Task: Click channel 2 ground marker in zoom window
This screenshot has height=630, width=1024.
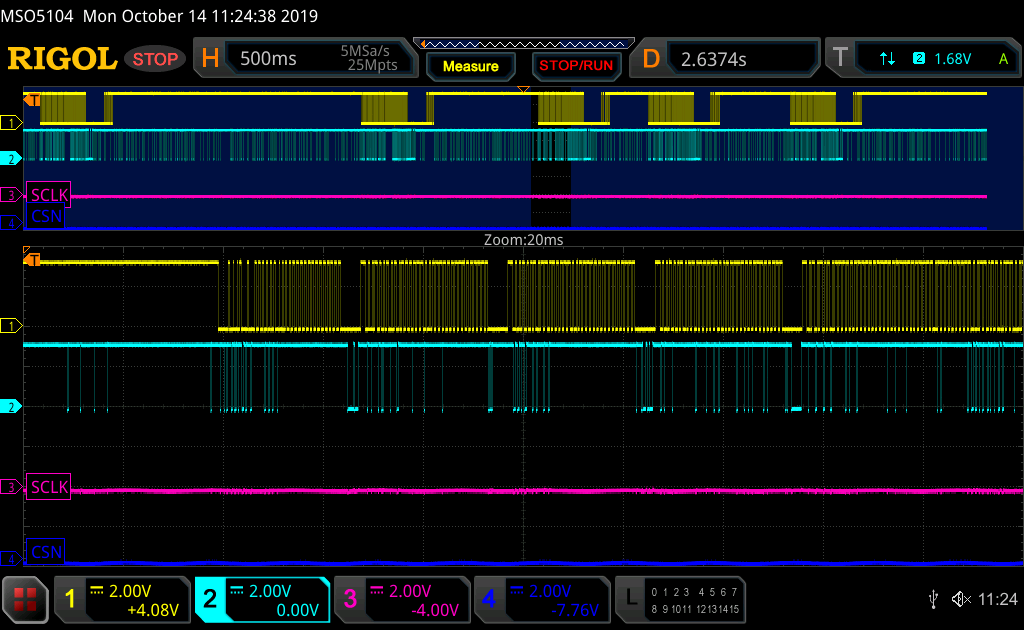Action: (x=11, y=406)
